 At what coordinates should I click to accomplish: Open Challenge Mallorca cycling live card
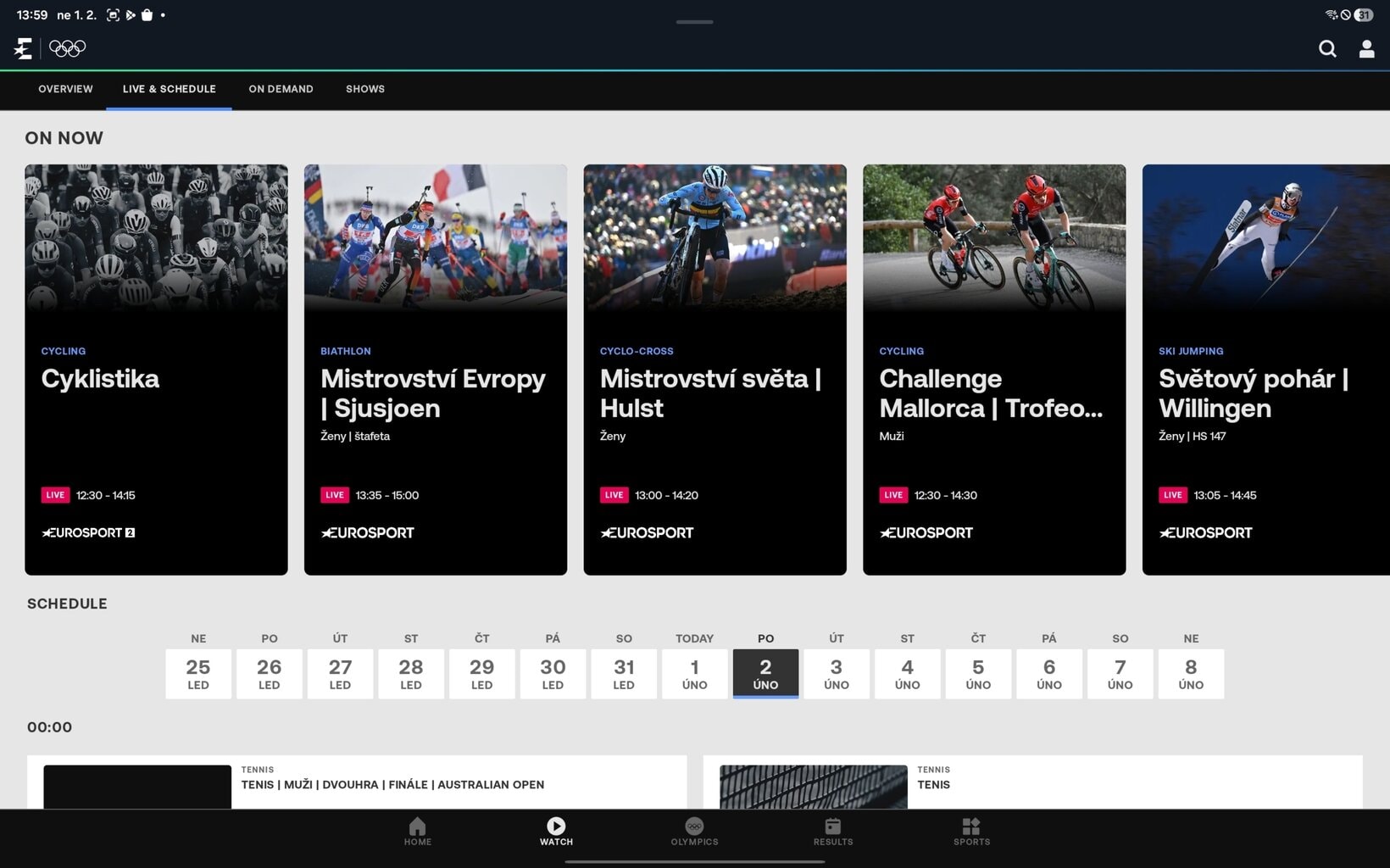pyautogui.click(x=993, y=370)
